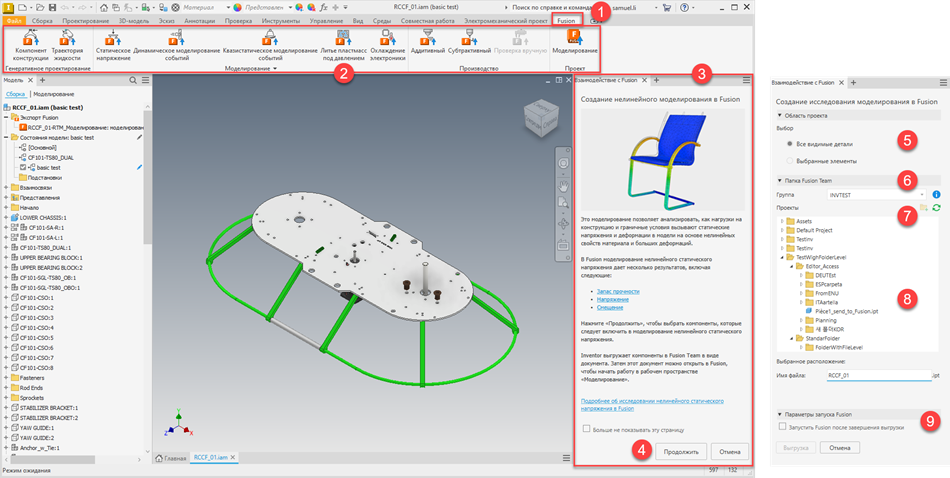Collapse the TestWighFolderLevel folder
Image resolution: width=950 pixels, height=478 pixels.
tap(782, 257)
